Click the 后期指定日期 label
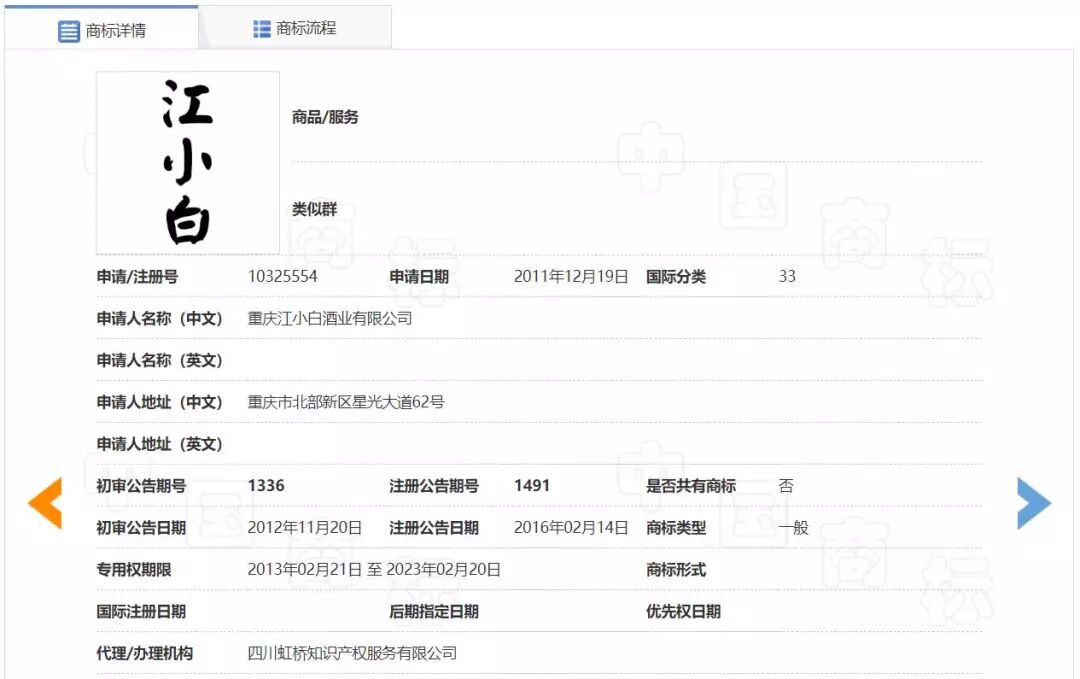Image resolution: width=1080 pixels, height=679 pixels. coord(434,612)
